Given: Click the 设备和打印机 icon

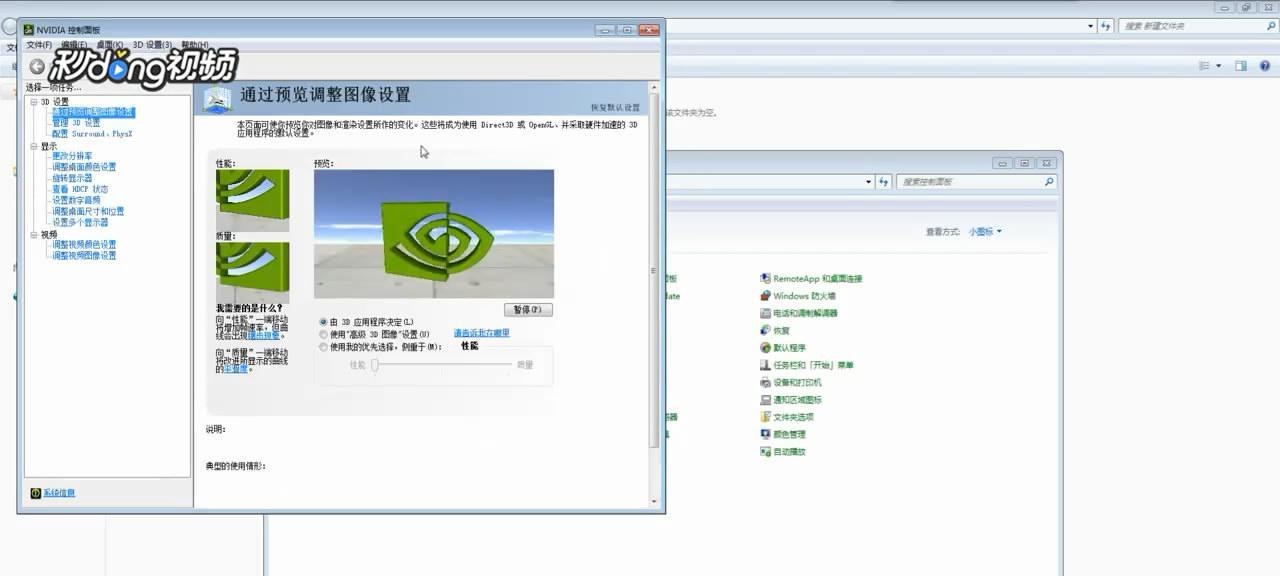Looking at the screenshot, I should pyautogui.click(x=765, y=382).
